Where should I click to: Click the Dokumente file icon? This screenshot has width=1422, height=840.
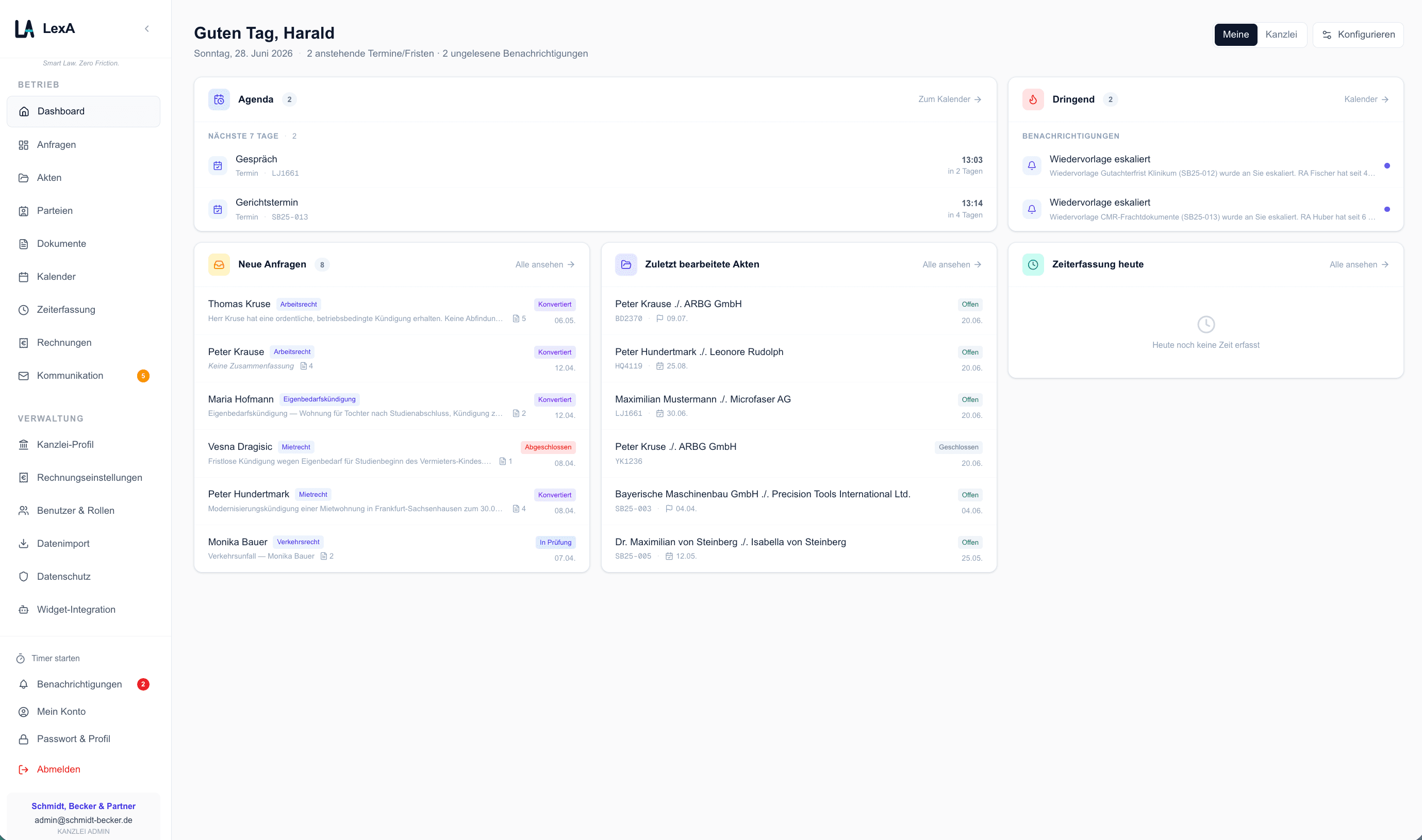23,244
